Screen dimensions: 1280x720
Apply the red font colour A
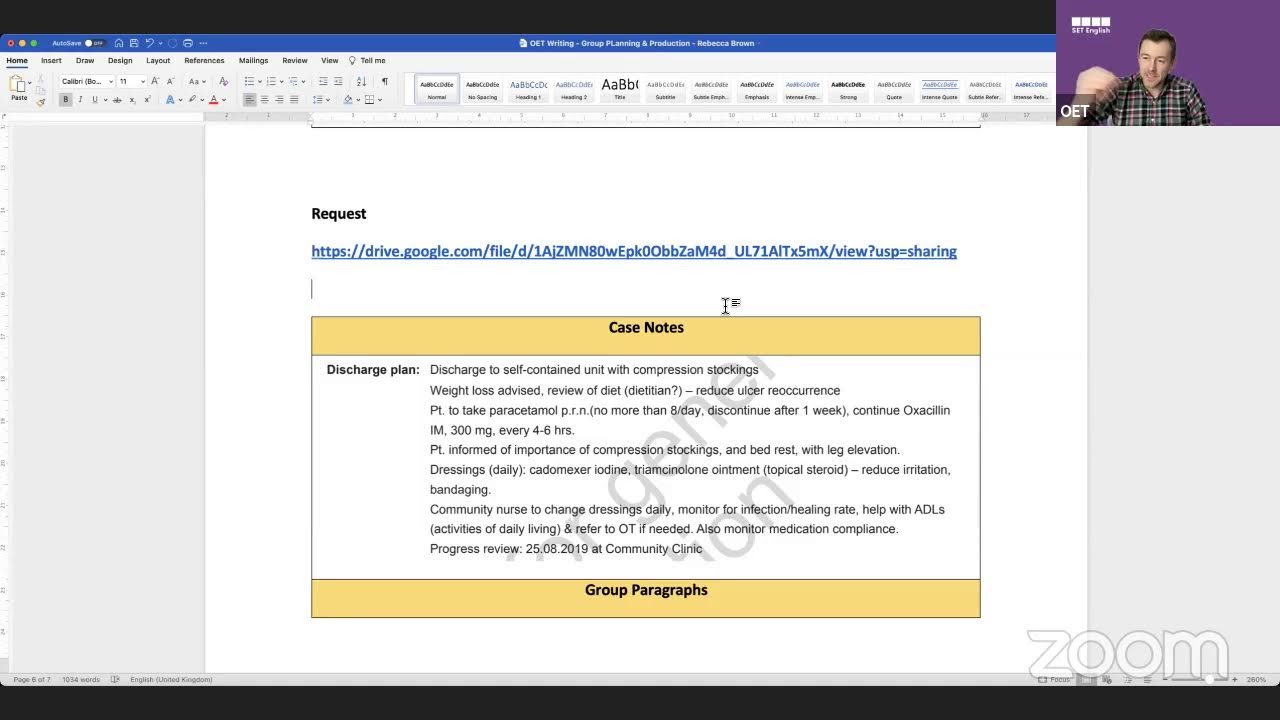click(213, 100)
